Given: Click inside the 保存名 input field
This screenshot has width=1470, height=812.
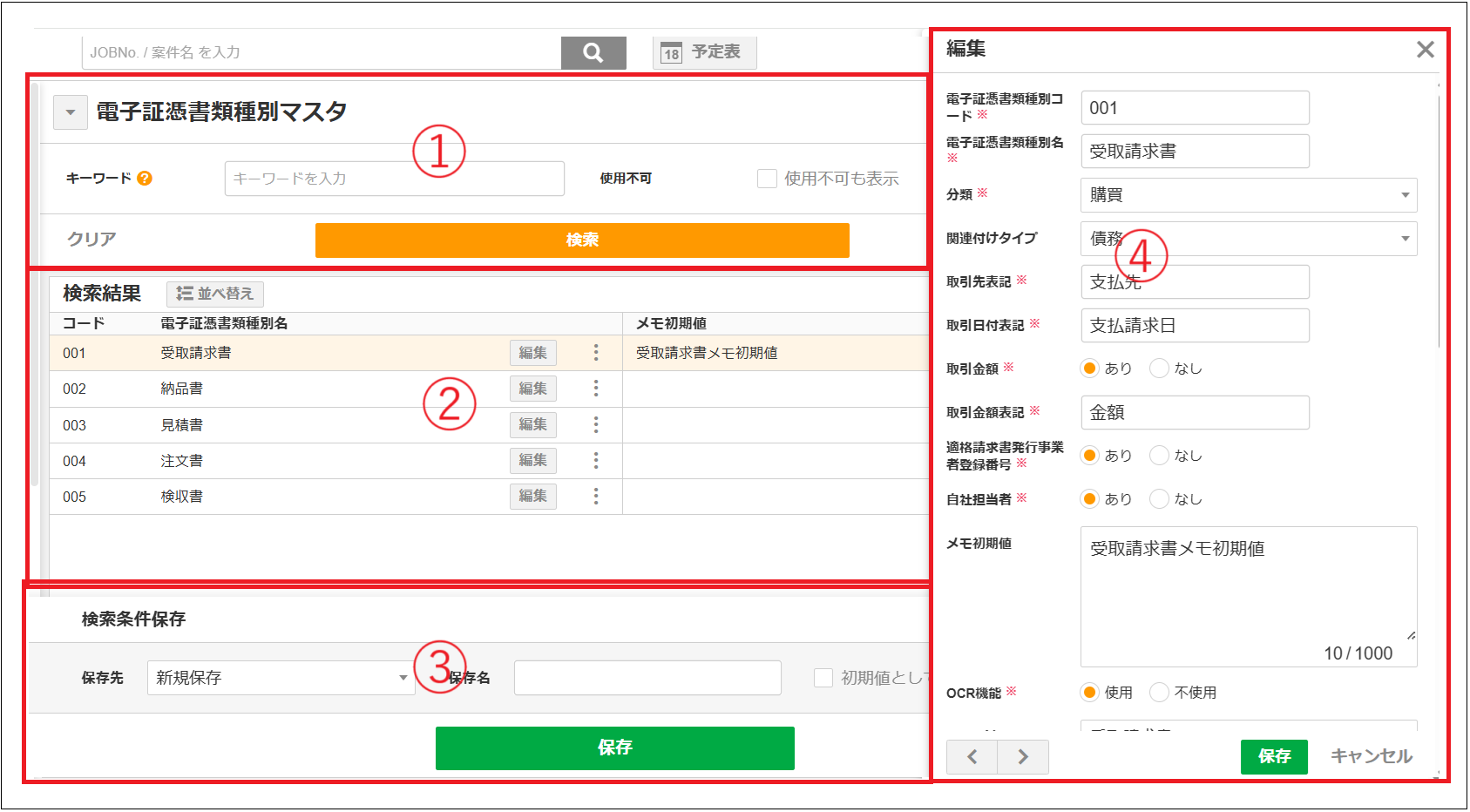Looking at the screenshot, I should click(647, 677).
